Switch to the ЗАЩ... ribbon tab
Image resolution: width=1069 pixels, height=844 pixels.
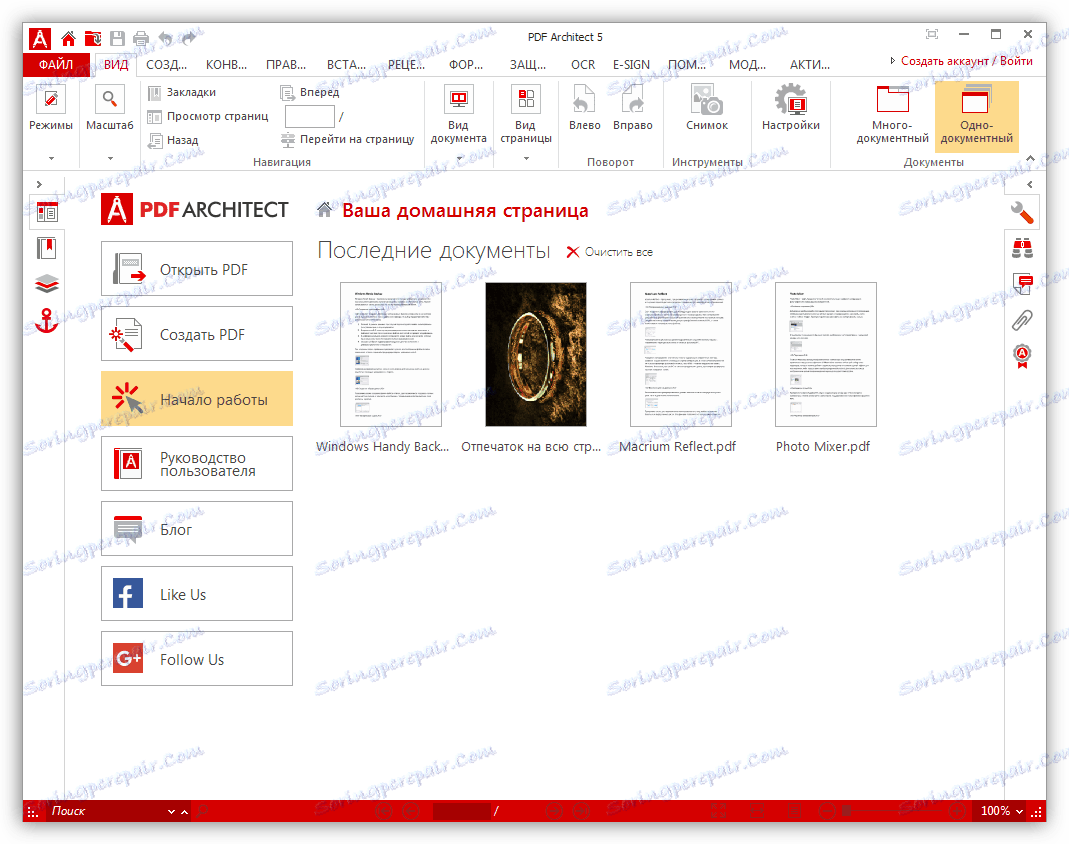(x=528, y=65)
